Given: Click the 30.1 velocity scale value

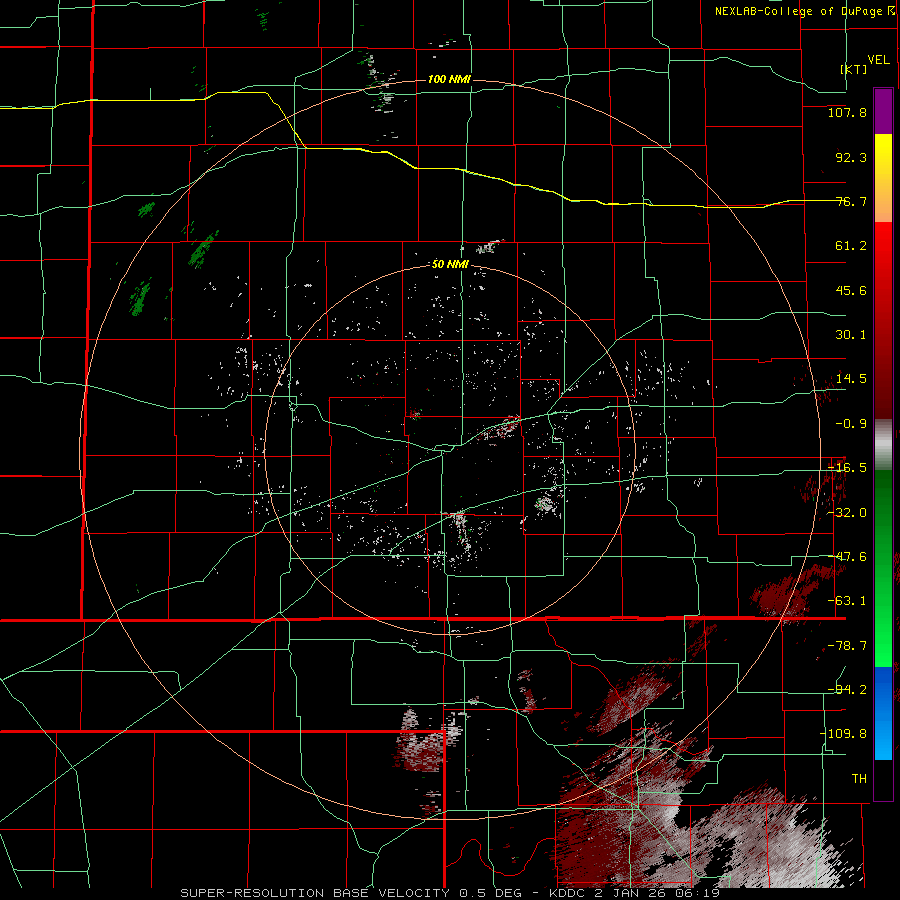Looking at the screenshot, I should 851,335.
